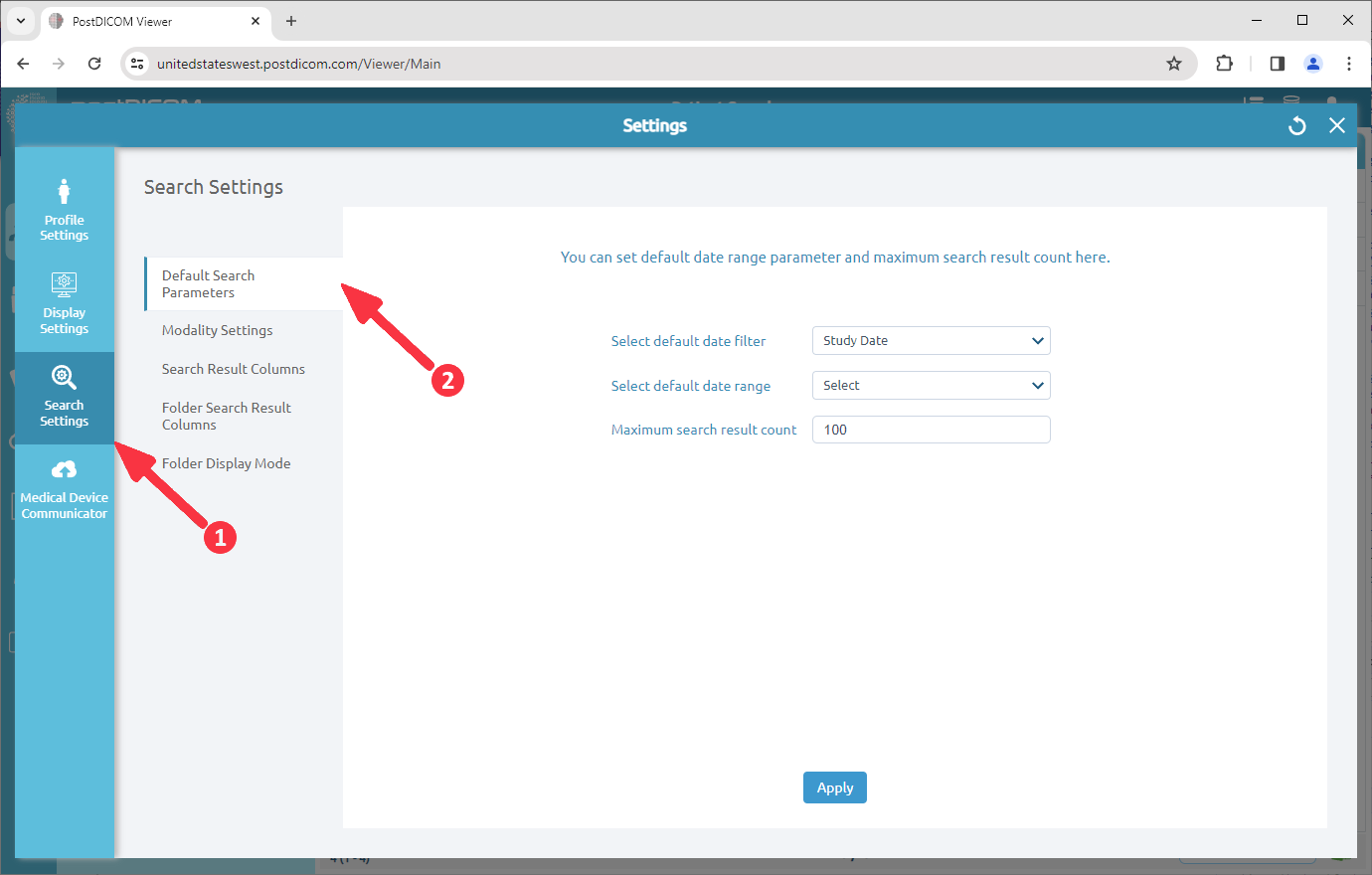The image size is (1372, 875).
Task: Open the default date filter dropdown
Action: (x=931, y=340)
